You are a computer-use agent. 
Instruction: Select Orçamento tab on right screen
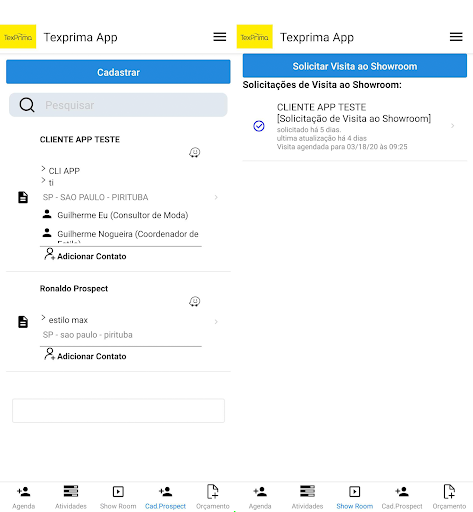click(x=449, y=497)
